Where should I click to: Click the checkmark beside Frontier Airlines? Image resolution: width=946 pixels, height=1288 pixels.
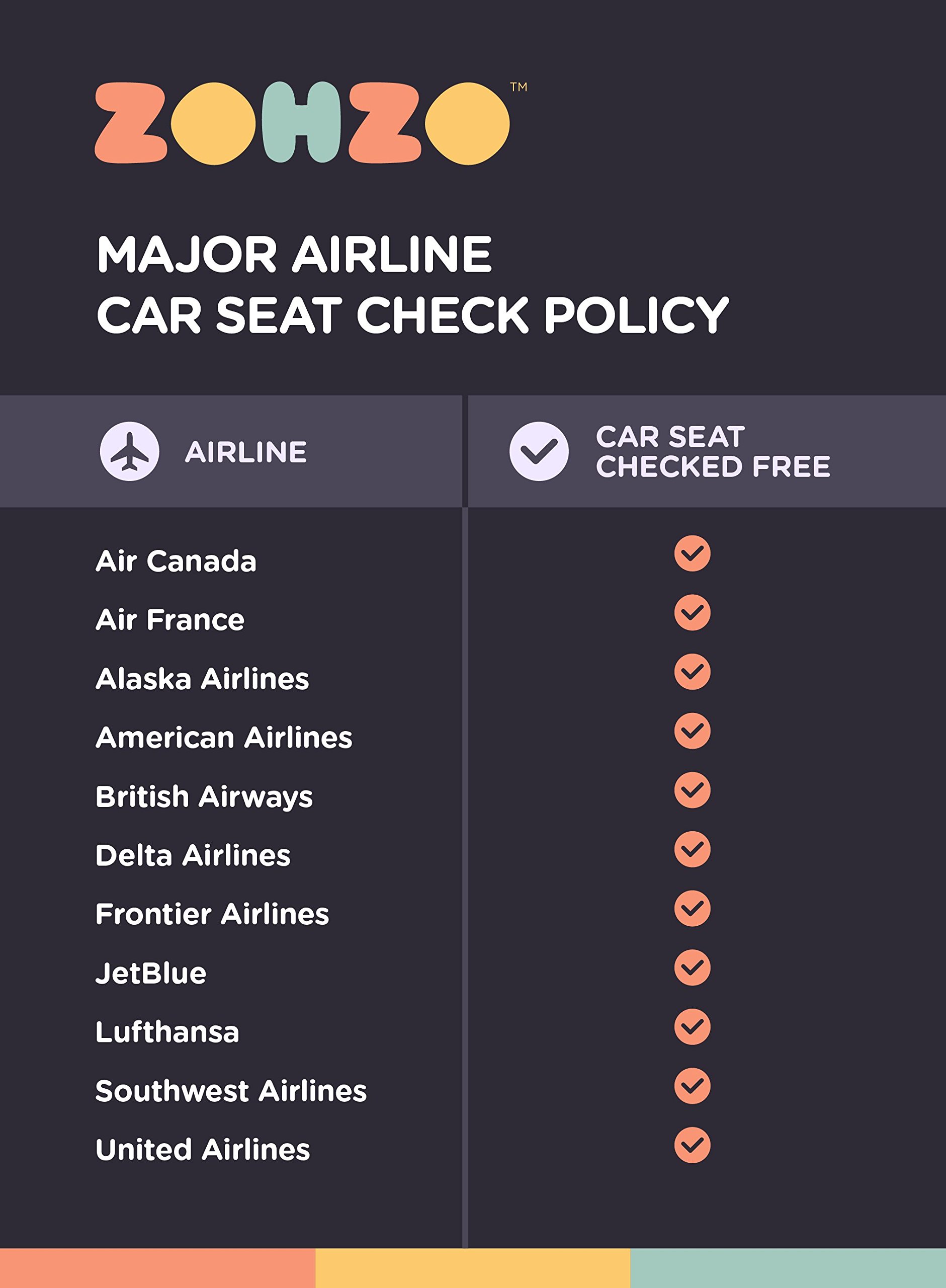pyautogui.click(x=693, y=908)
